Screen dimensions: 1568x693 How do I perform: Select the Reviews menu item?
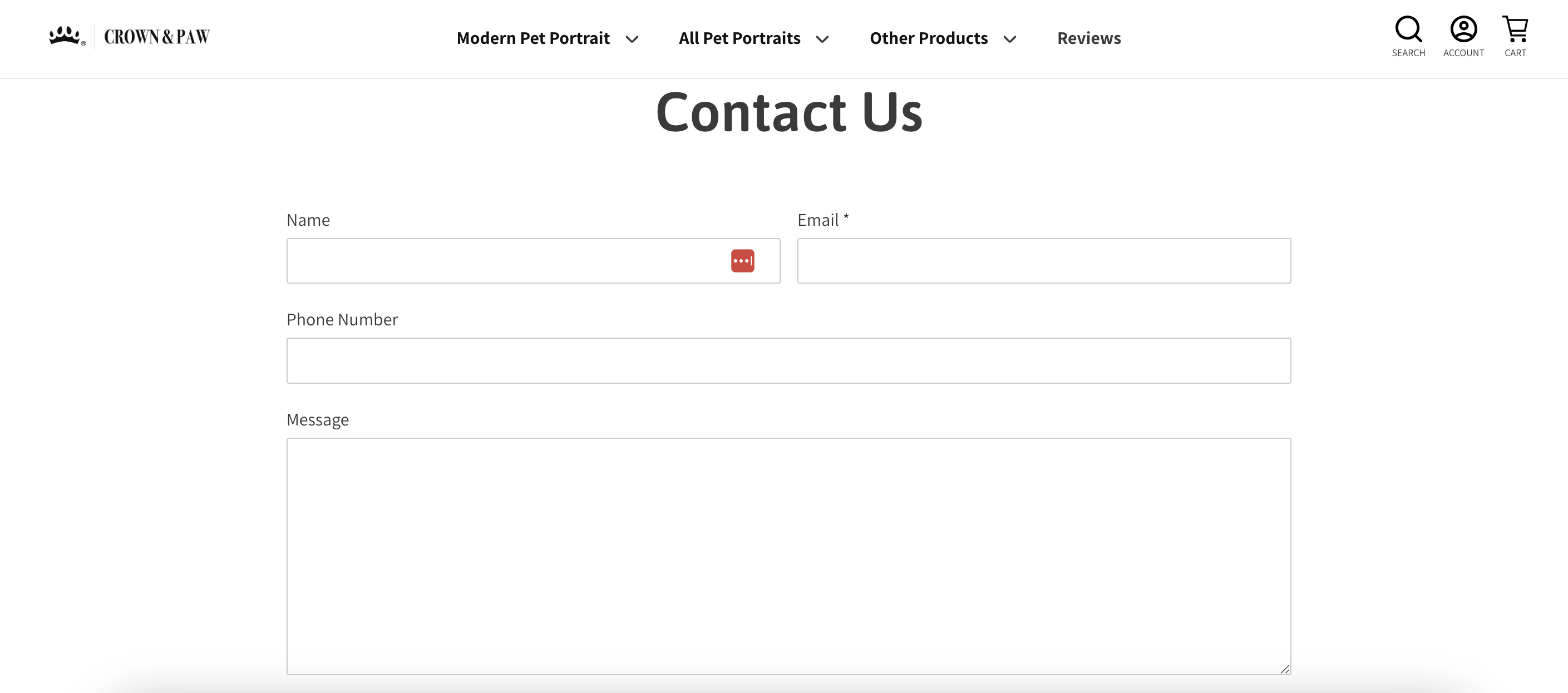click(1088, 37)
